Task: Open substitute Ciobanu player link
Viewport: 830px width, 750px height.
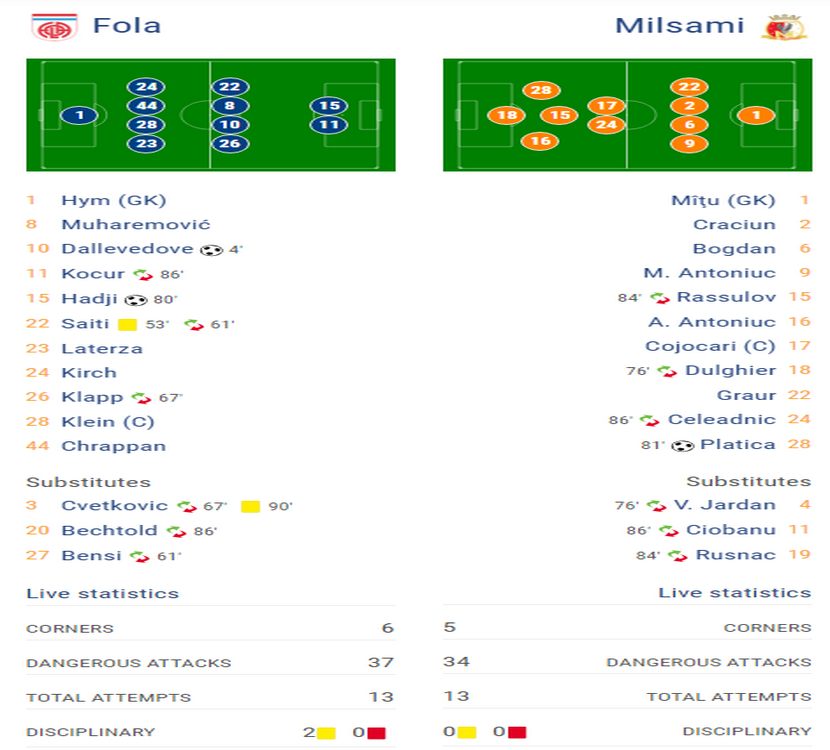Action: tap(730, 530)
